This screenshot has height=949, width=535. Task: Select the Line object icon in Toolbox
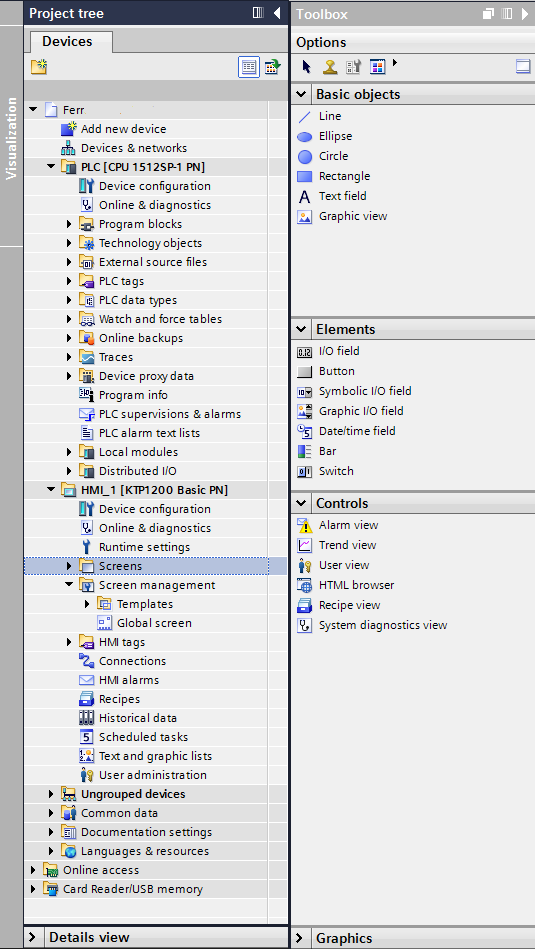pyautogui.click(x=304, y=116)
